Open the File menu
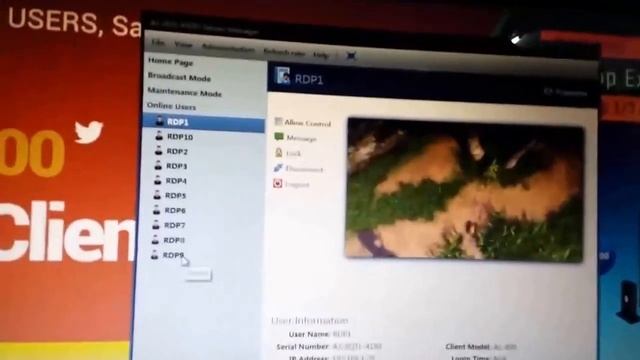640x360 pixels. [158, 43]
